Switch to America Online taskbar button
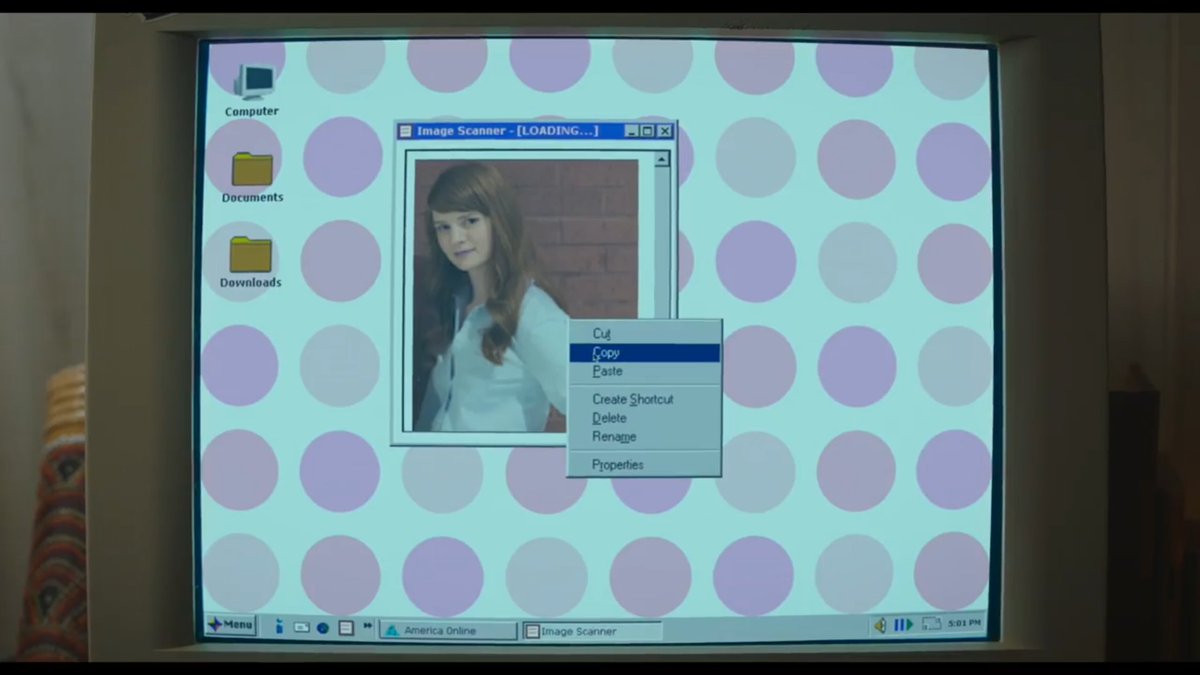 click(x=448, y=631)
